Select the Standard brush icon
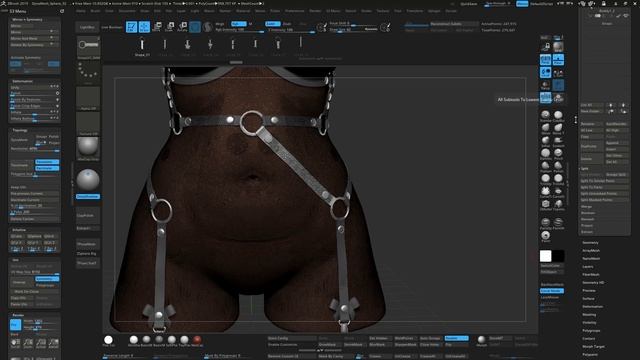The height and width of the screenshot is (360, 640). coord(545,116)
